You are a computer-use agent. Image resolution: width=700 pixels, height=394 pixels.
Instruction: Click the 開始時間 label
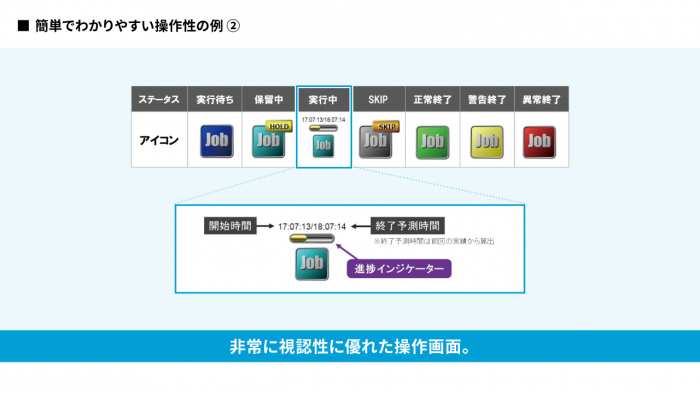point(230,226)
